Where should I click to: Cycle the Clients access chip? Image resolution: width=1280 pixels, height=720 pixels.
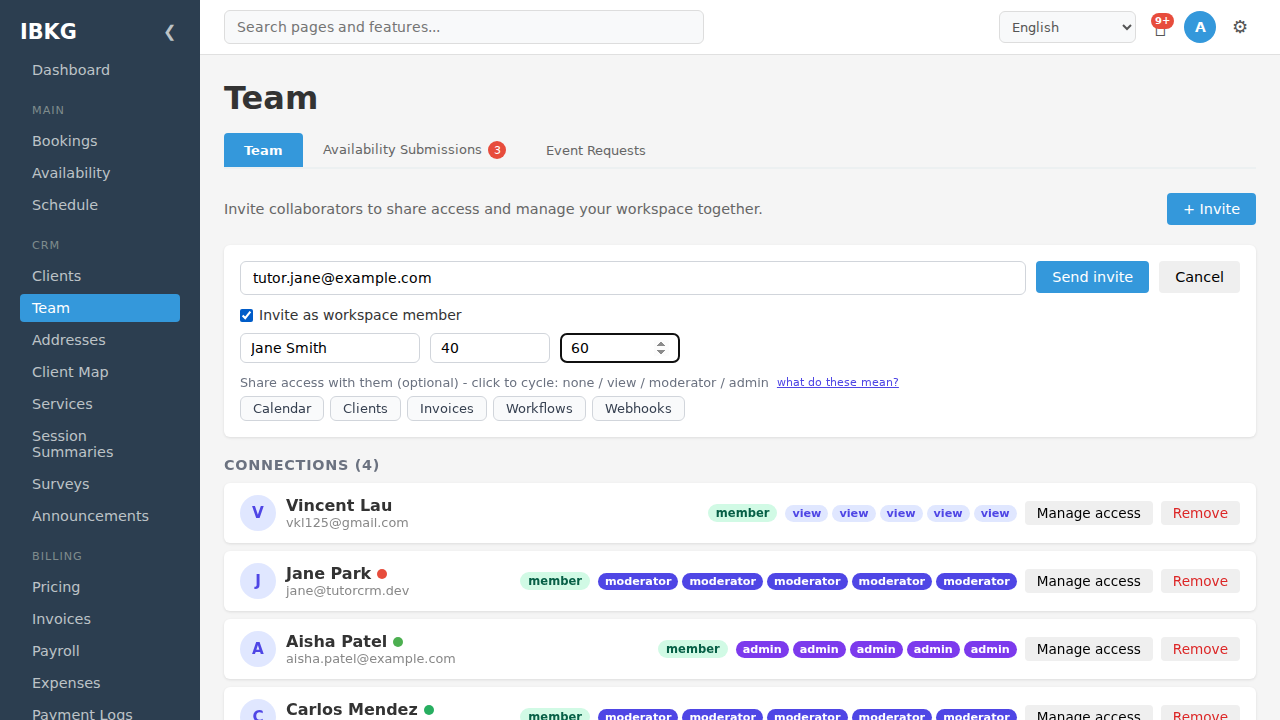pyautogui.click(x=365, y=408)
